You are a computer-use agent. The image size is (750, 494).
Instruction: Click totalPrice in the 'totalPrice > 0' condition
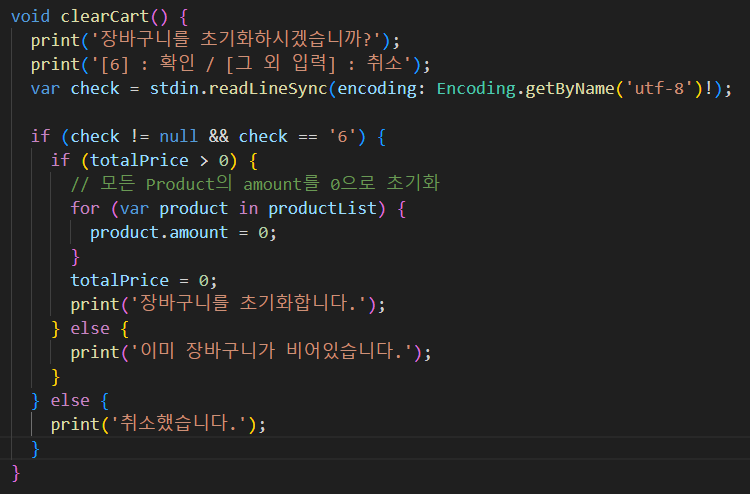pyautogui.click(x=139, y=161)
